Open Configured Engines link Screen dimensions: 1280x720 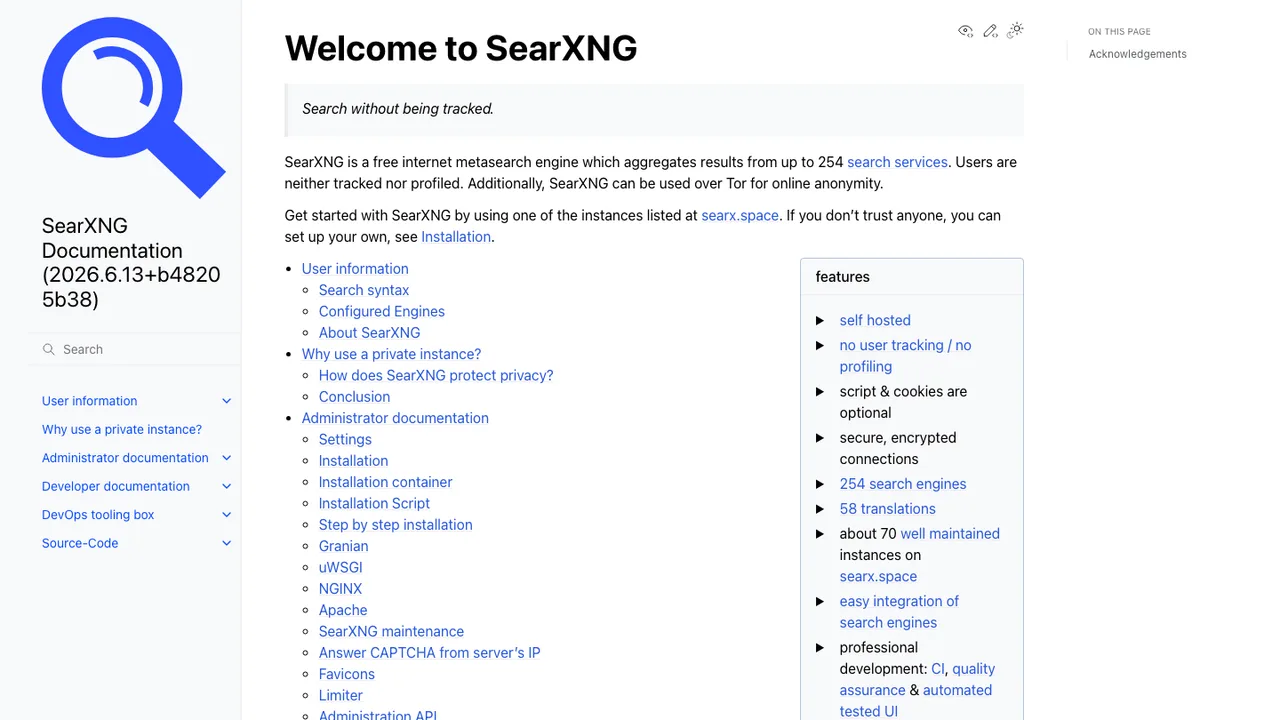(382, 311)
